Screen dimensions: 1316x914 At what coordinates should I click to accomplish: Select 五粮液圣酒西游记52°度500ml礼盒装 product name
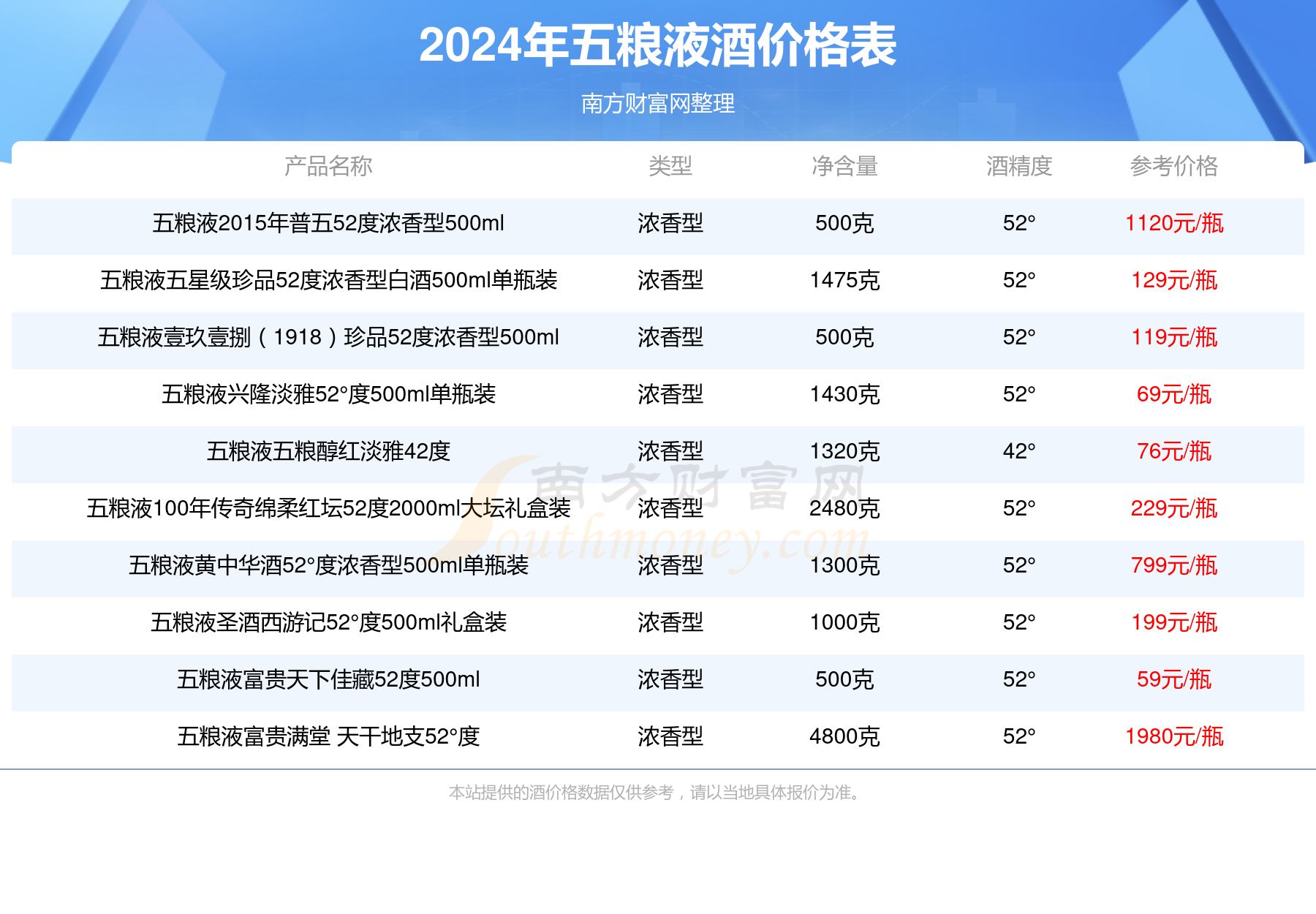(x=328, y=622)
